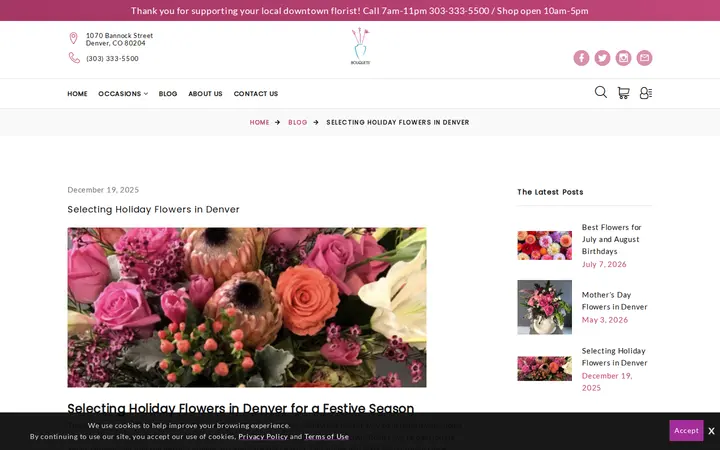This screenshot has height=450, width=720.
Task: Open Best Flowers for July and August post
Action: point(611,239)
